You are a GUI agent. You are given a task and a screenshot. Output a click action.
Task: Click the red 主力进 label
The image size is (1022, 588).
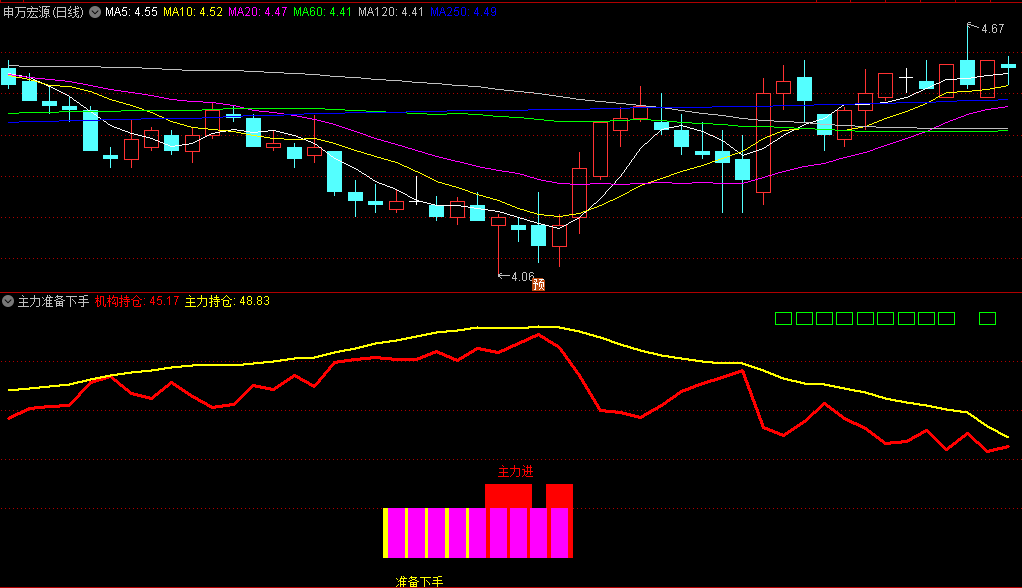click(x=516, y=471)
